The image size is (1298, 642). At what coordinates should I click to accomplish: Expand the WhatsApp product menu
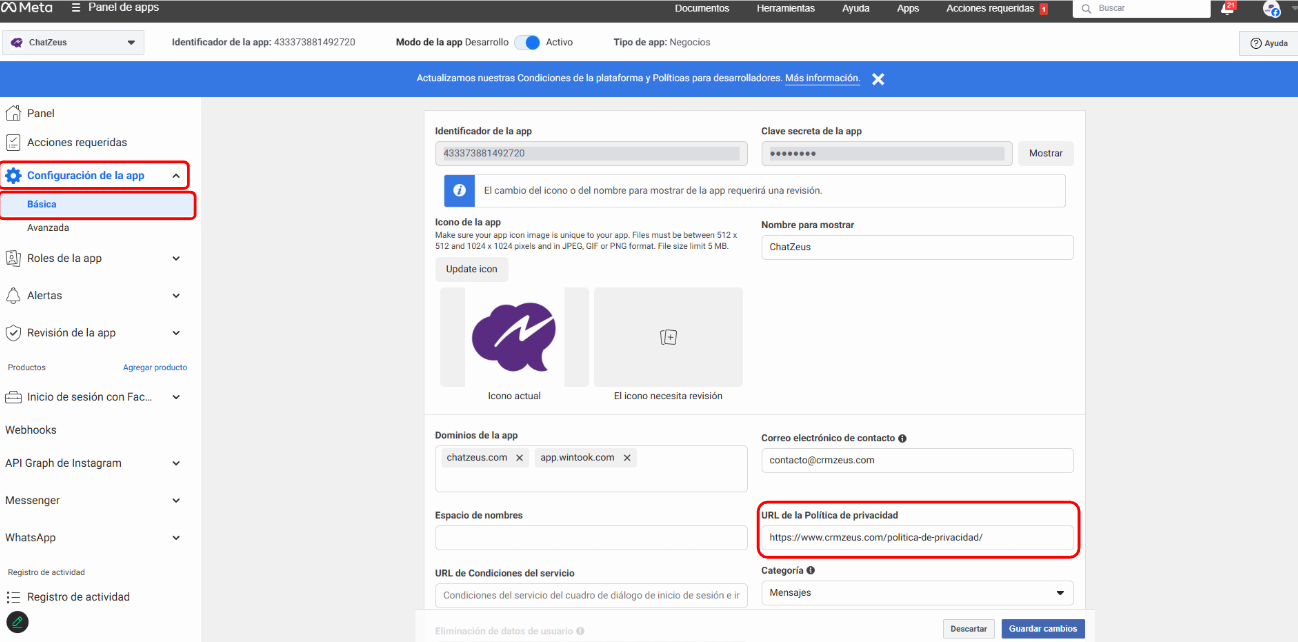176,537
